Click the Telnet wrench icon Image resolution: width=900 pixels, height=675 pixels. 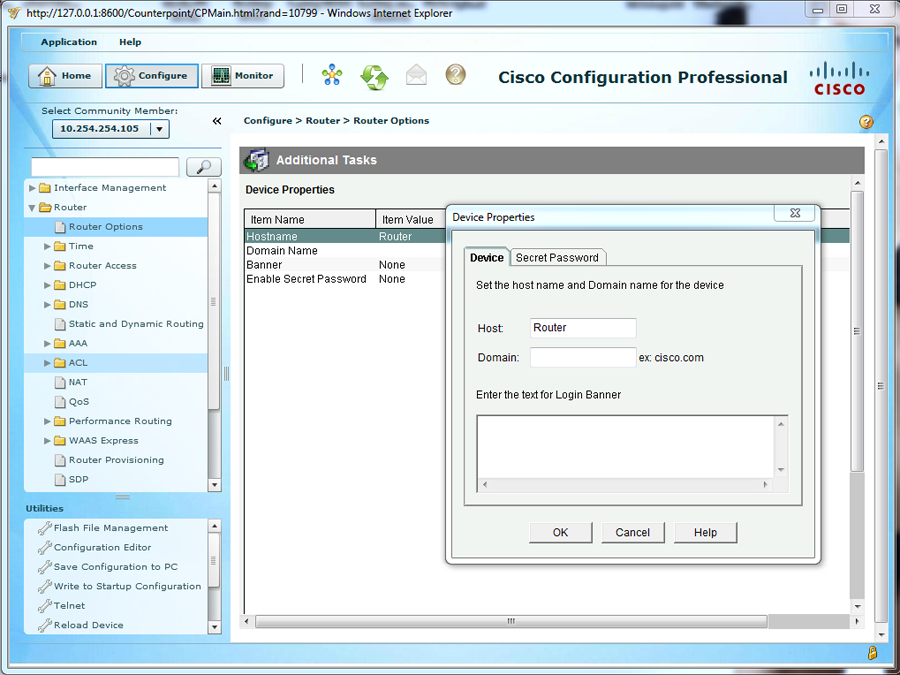[45, 606]
